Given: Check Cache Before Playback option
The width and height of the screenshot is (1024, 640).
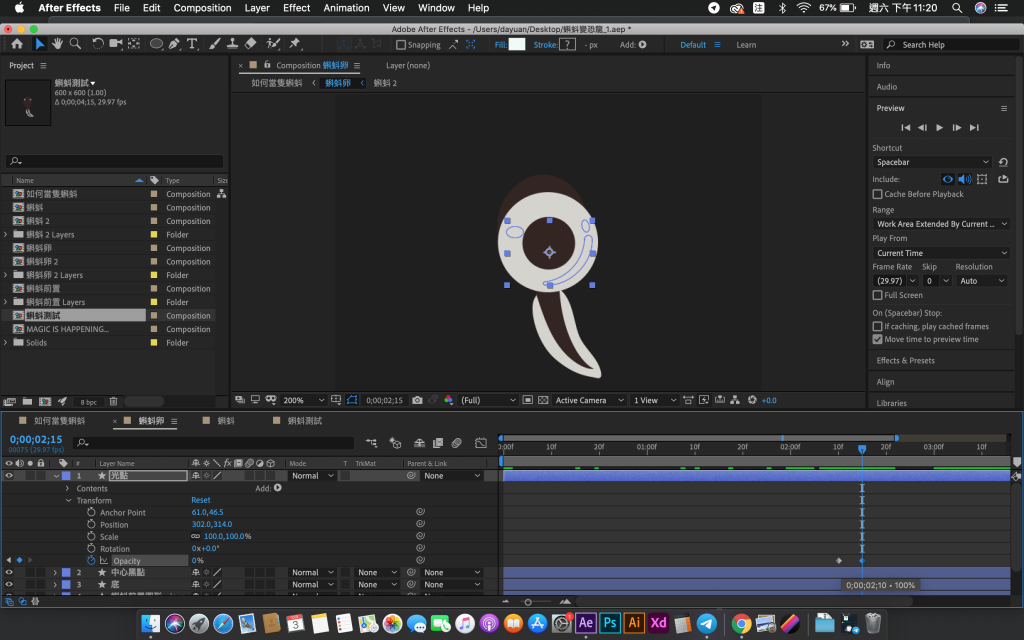Looking at the screenshot, I should click(878, 194).
